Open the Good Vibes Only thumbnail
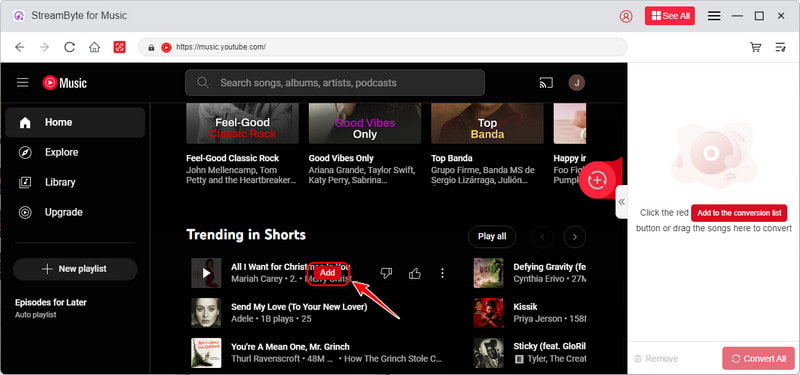The image size is (800, 375). 365,123
